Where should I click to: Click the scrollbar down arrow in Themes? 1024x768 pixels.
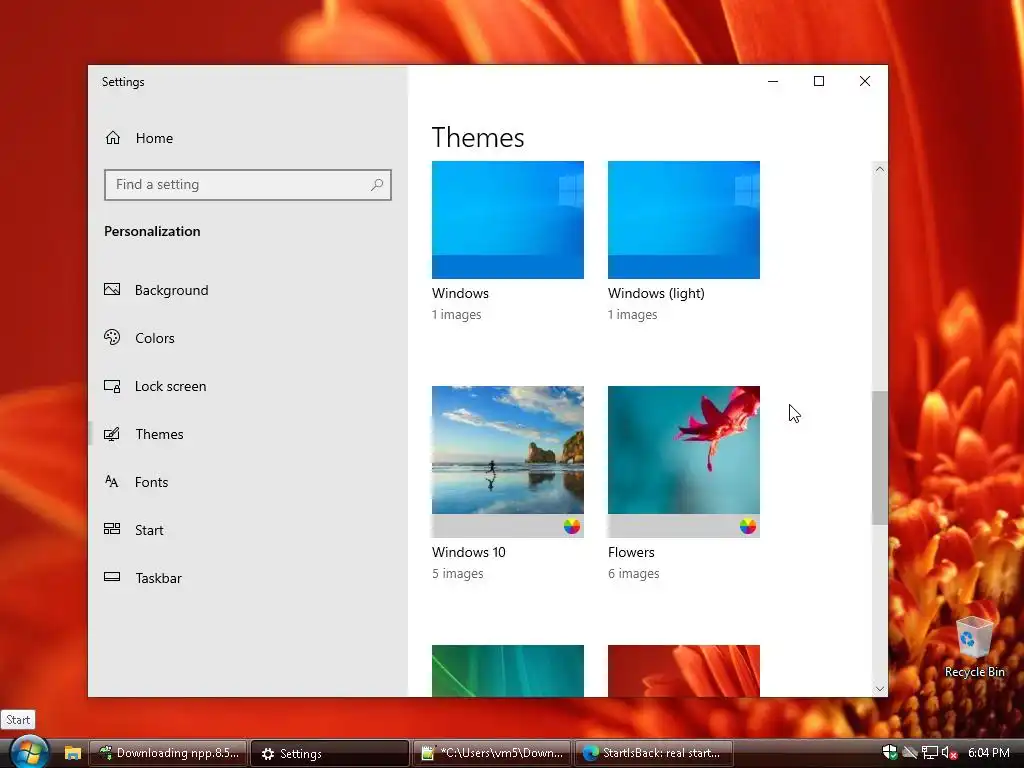[x=880, y=688]
